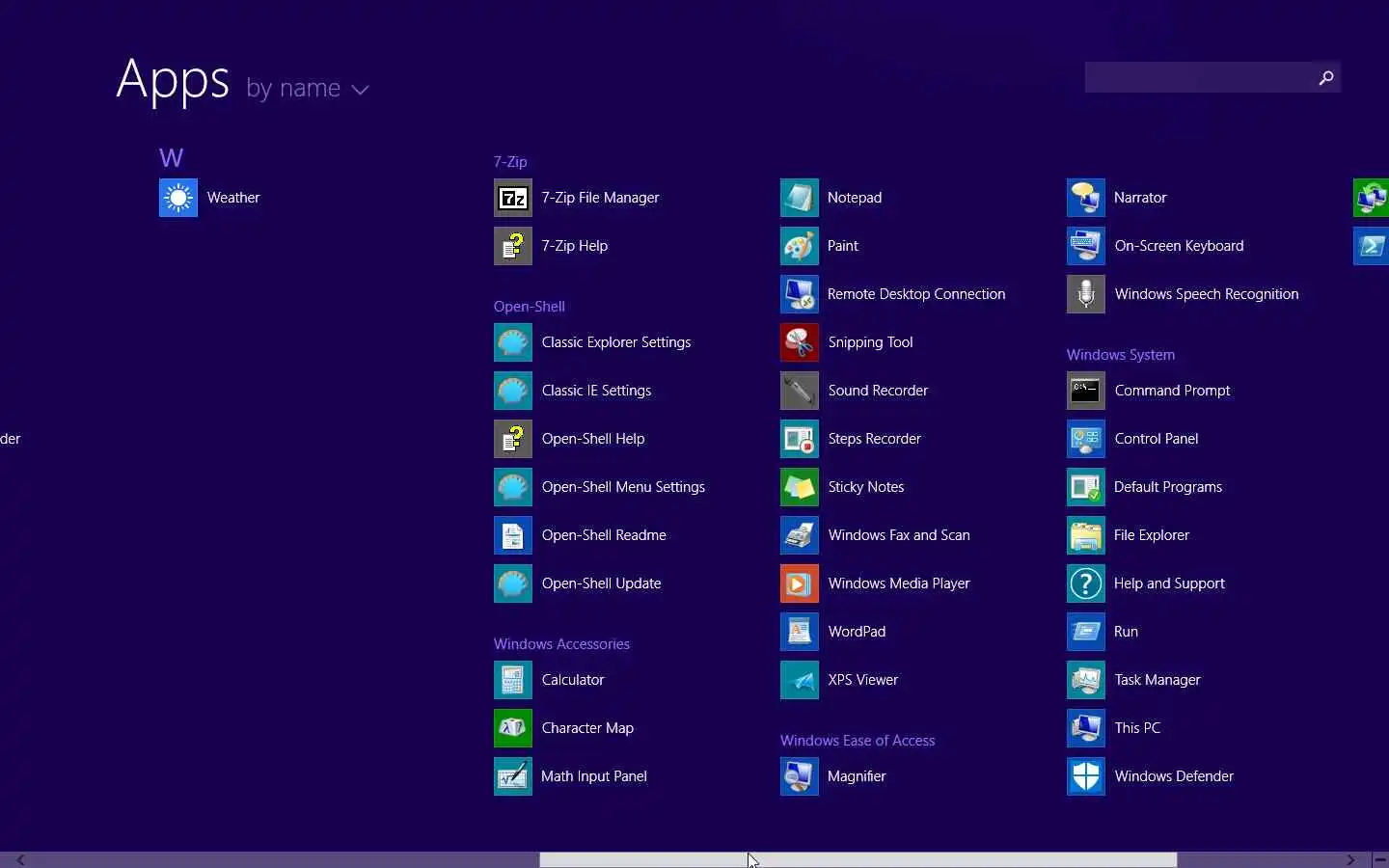The width and height of the screenshot is (1389, 868).
Task: Launch Notepad icon
Action: pyautogui.click(x=800, y=198)
